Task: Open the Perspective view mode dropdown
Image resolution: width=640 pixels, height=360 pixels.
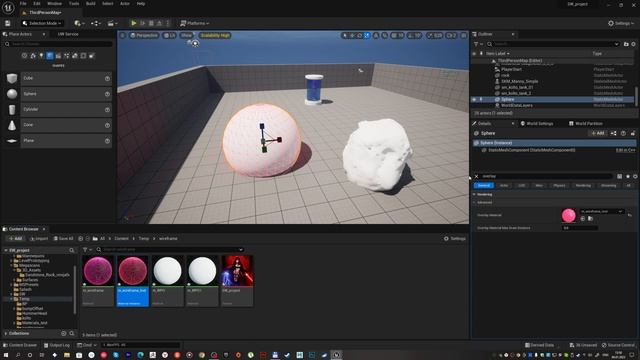Action: [144, 36]
